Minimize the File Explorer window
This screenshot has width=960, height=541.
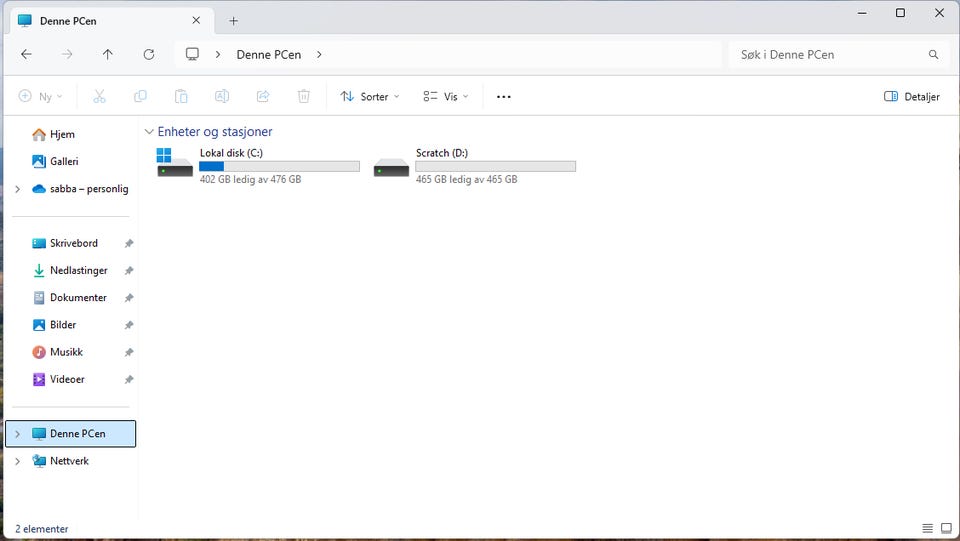tap(862, 12)
